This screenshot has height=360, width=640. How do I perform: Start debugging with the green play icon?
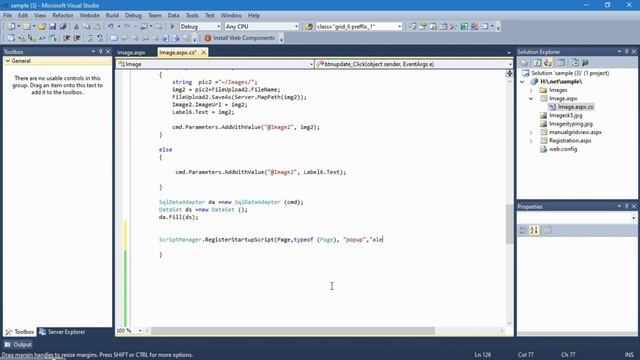pos(172,27)
